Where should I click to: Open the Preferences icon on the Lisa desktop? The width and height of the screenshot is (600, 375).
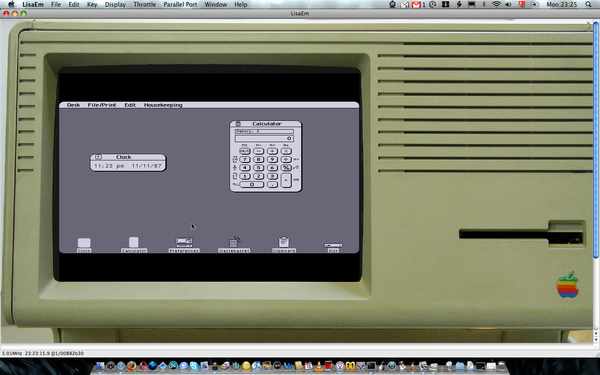(x=184, y=245)
